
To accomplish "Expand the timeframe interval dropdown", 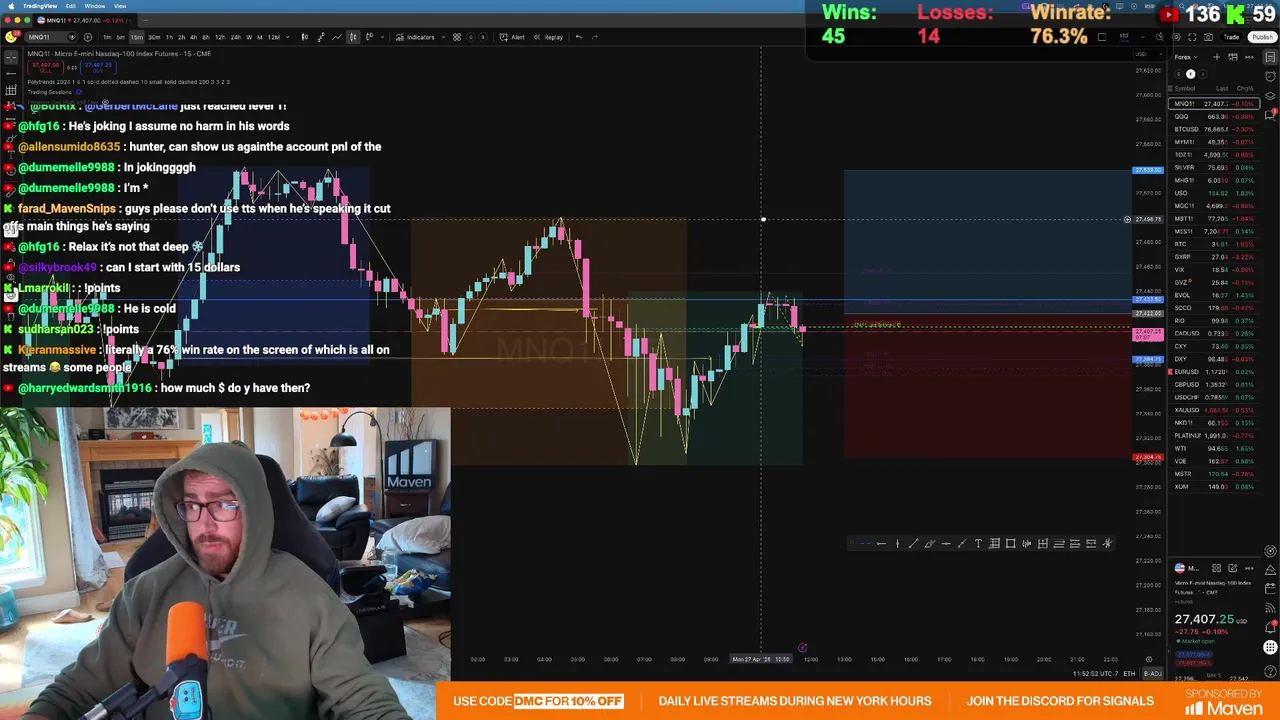I will tap(288, 37).
